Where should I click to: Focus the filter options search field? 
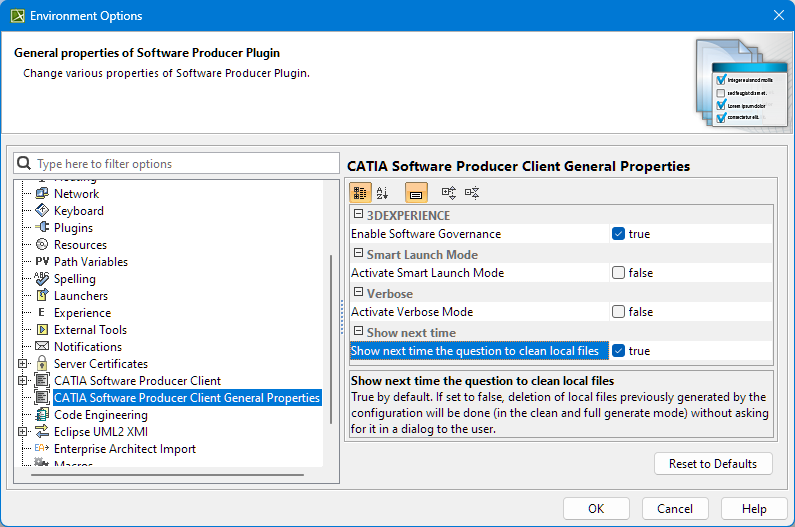pos(185,164)
